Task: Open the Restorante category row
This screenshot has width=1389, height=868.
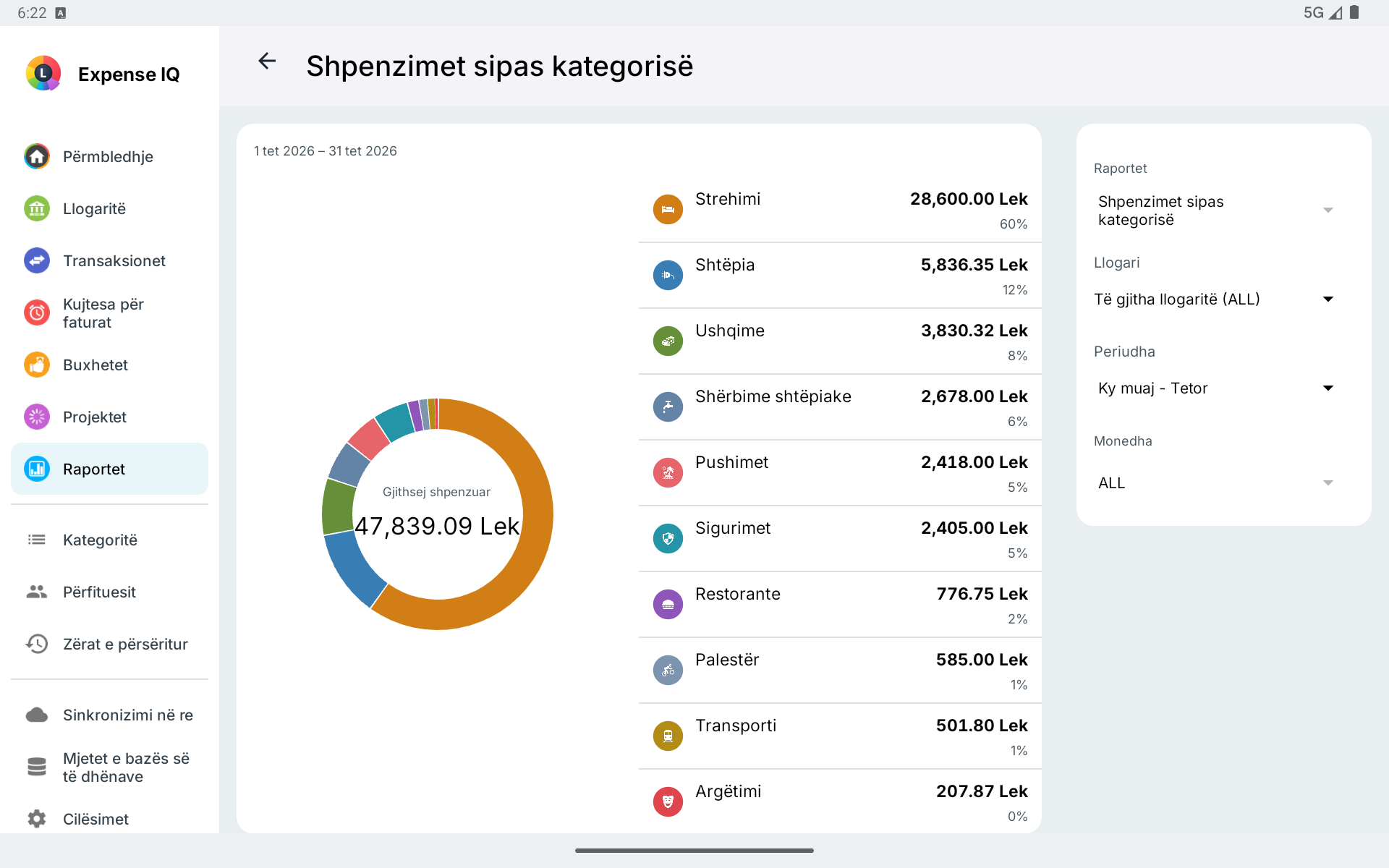Action: pos(840,605)
